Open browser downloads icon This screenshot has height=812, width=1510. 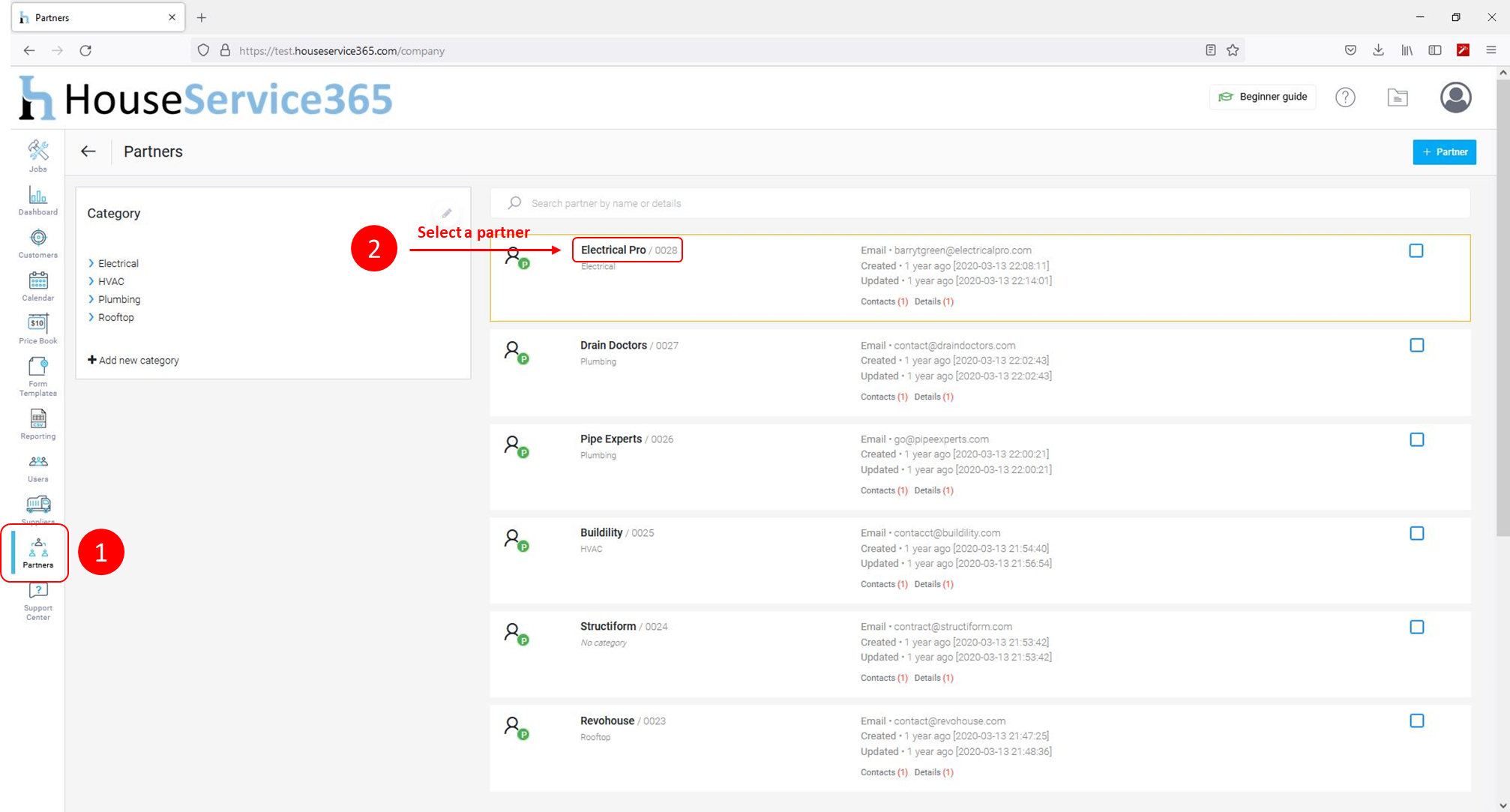(x=1378, y=50)
